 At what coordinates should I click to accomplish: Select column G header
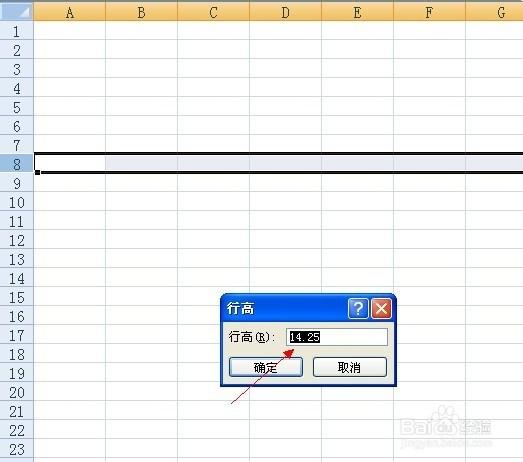tap(494, 12)
